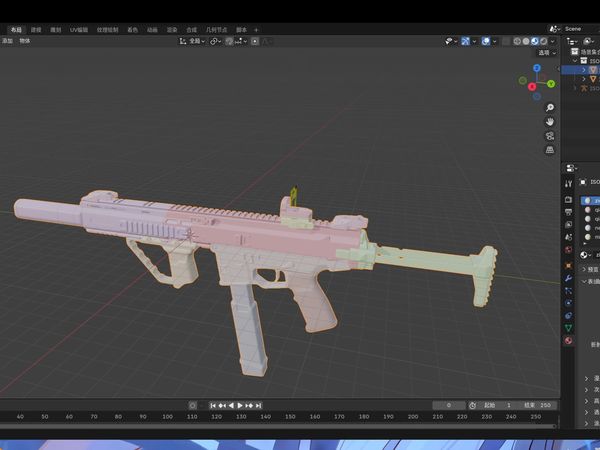Switch to the UV编辑 workspace tab
The image size is (600, 450).
[x=79, y=29]
